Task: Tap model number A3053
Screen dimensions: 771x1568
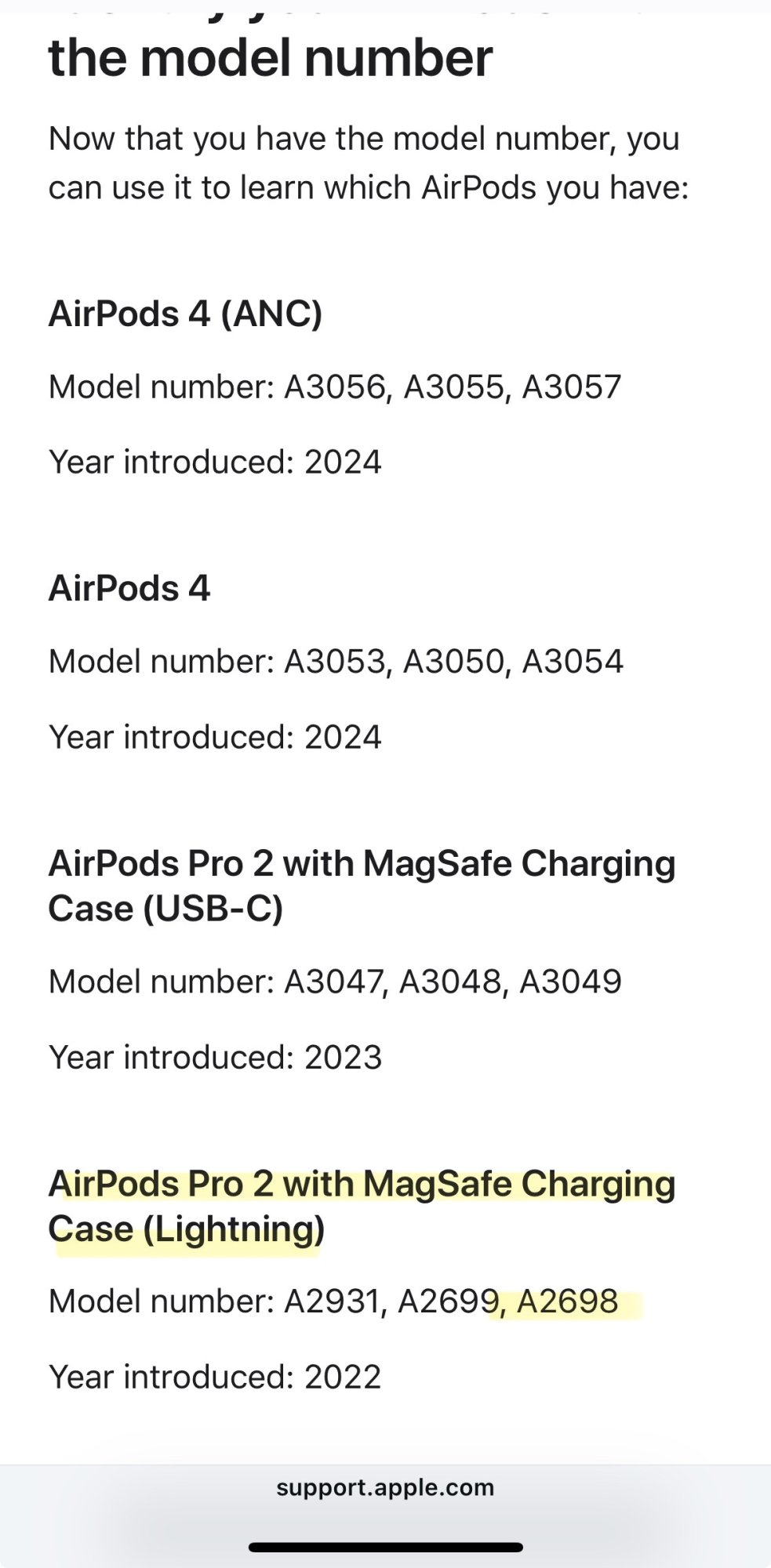Action: [336, 662]
